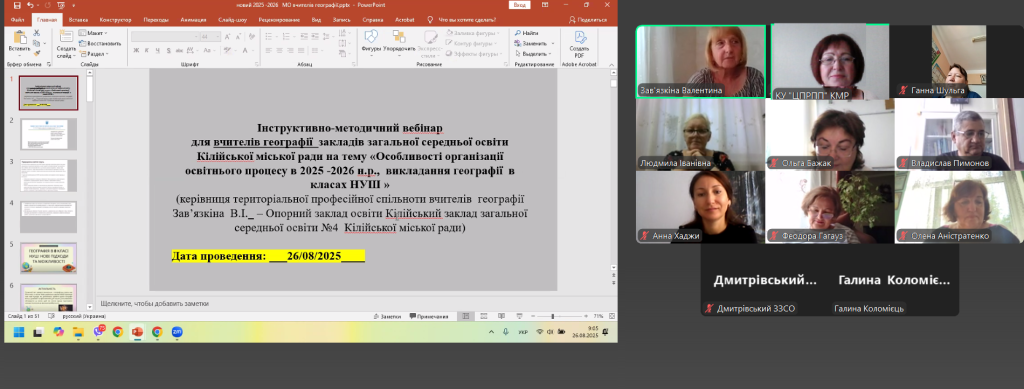Toggle the Примечания comments pane
1024x389 pixels.
tap(429, 317)
